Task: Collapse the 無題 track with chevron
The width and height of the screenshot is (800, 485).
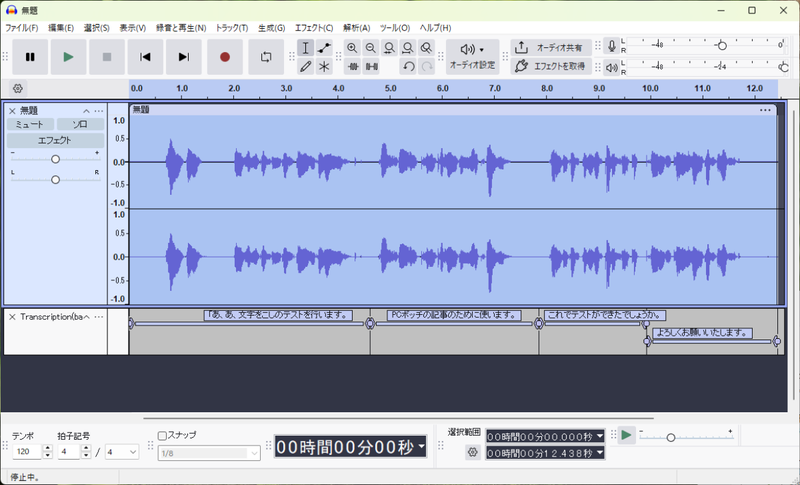Action: point(86,111)
